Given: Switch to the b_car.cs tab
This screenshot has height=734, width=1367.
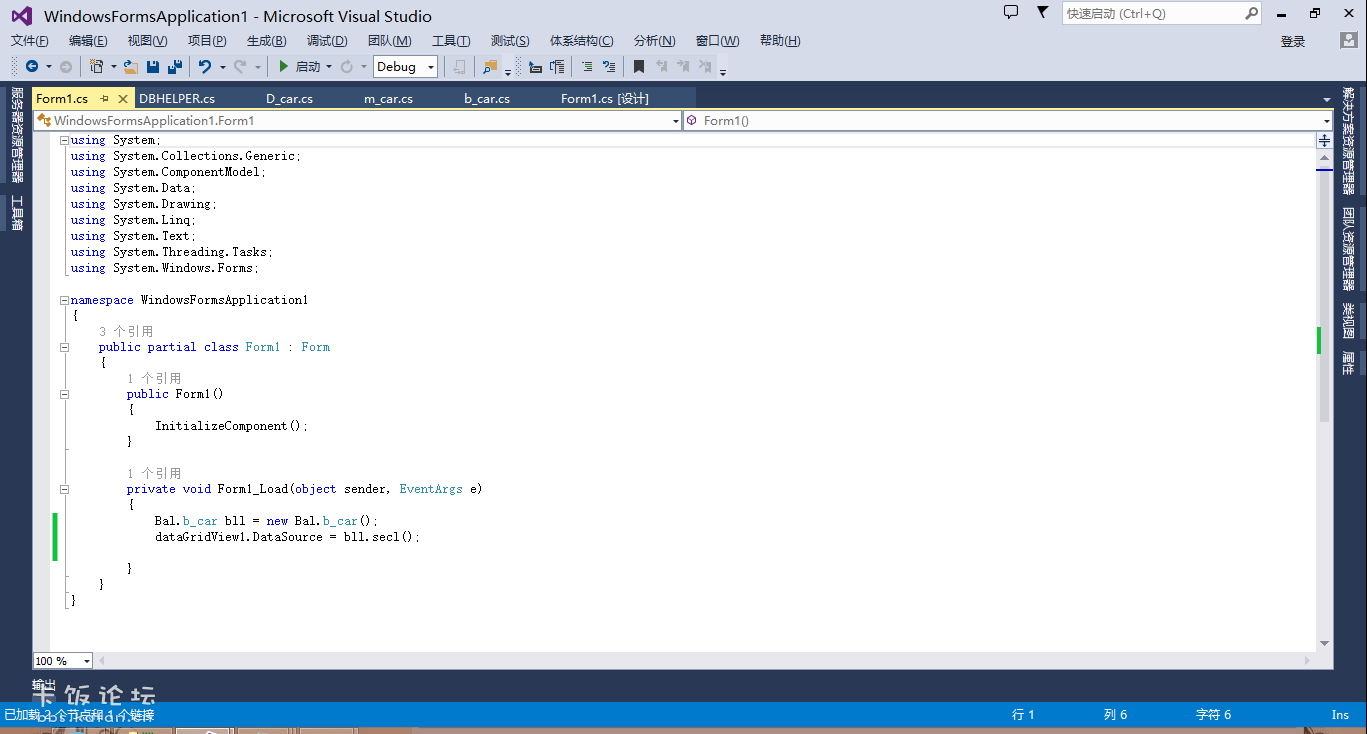Looking at the screenshot, I should point(487,99).
